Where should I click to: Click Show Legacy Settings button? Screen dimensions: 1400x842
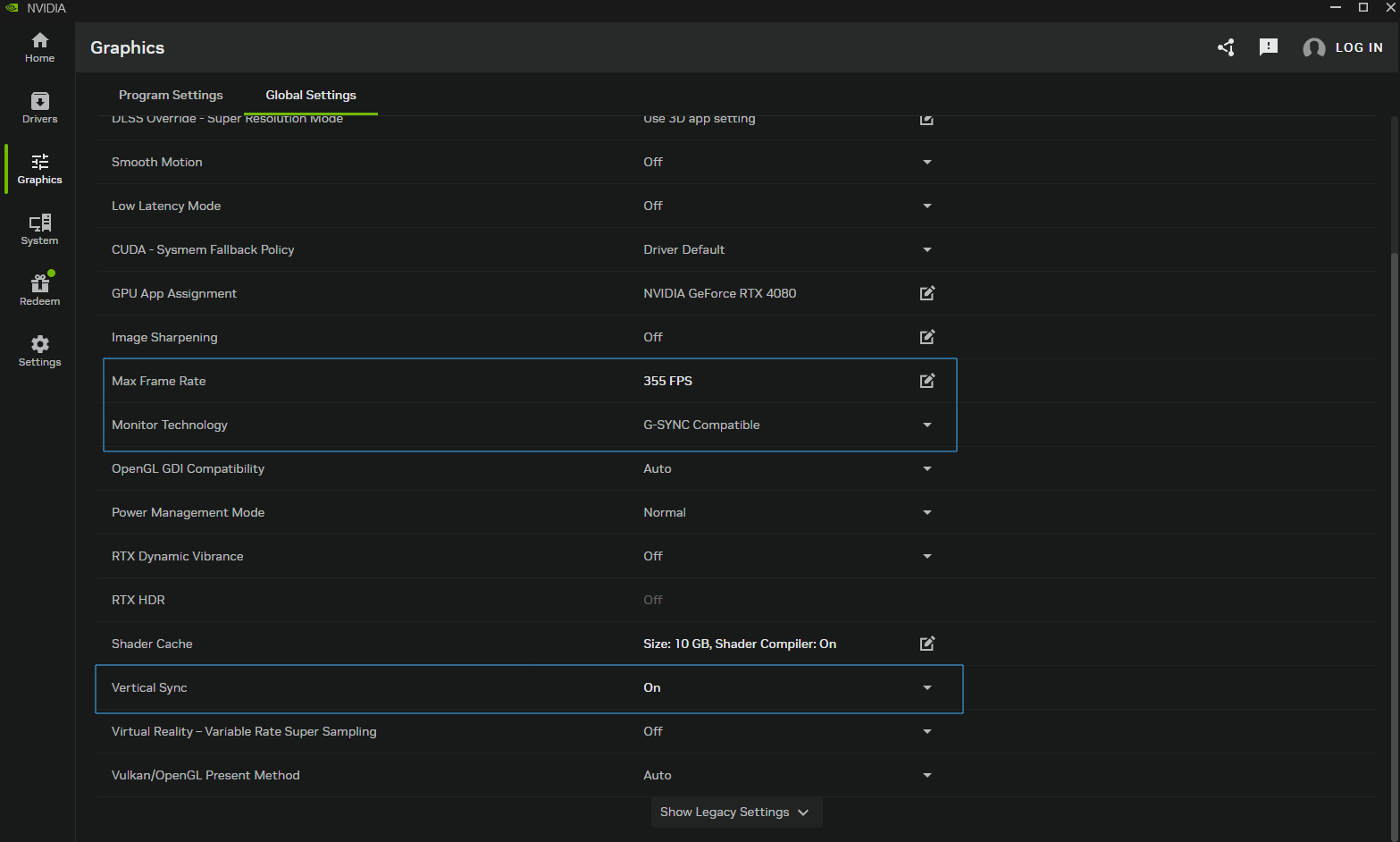pyautogui.click(x=736, y=812)
